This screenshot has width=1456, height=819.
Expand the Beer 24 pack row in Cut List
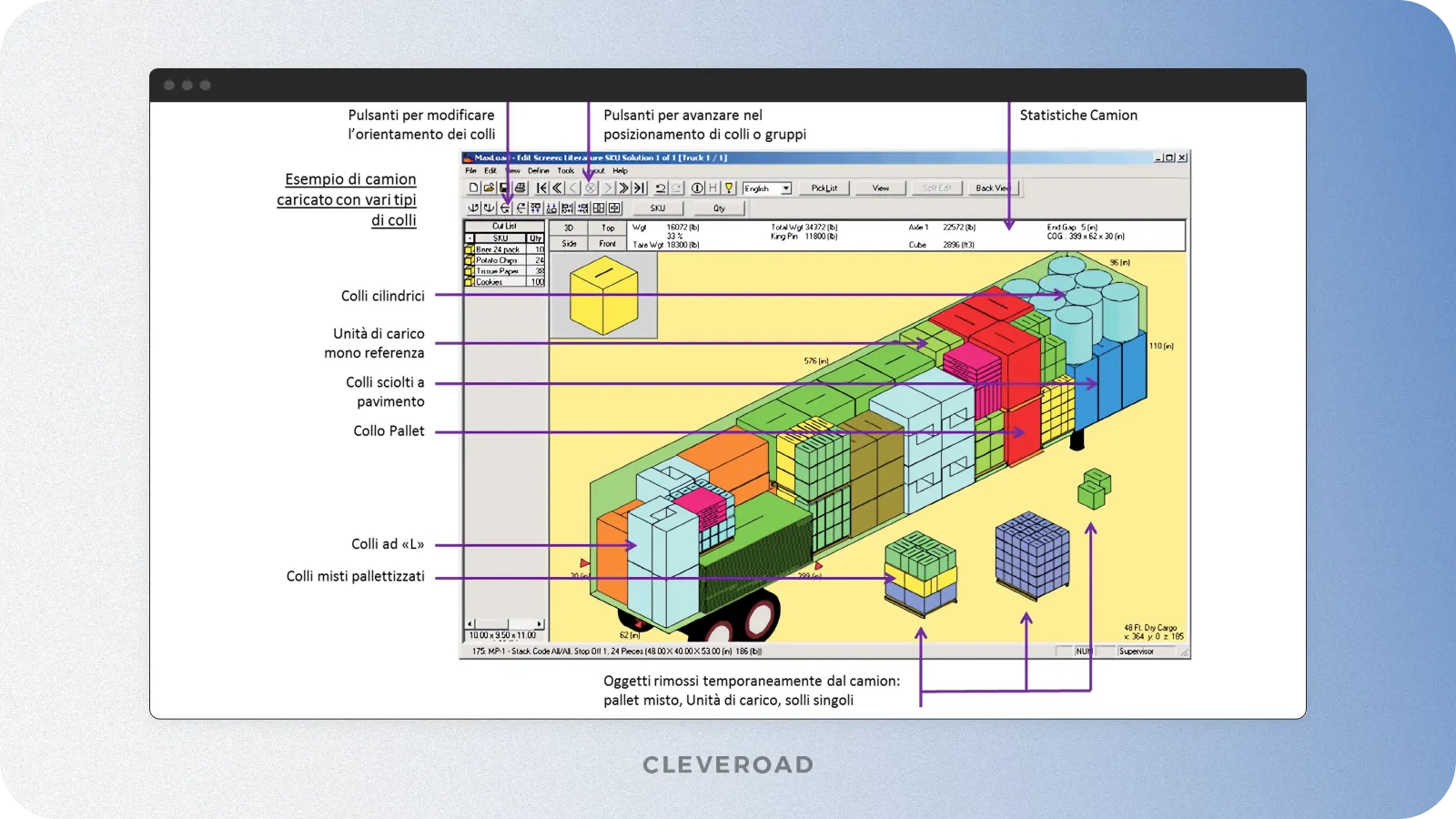[x=470, y=249]
